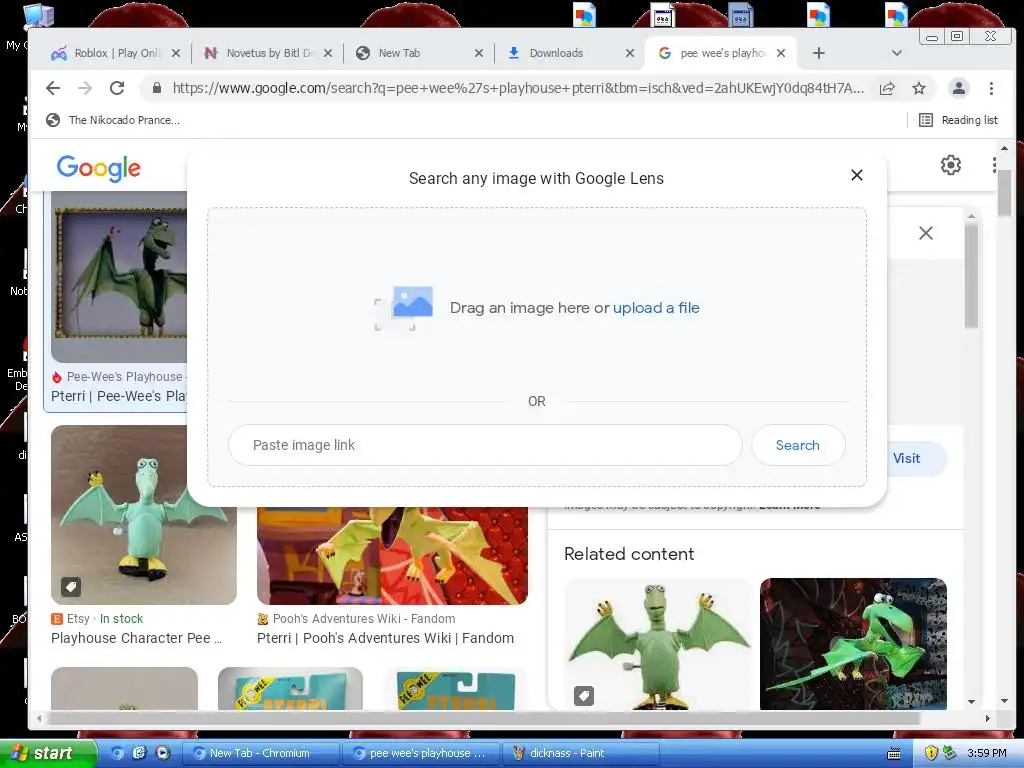Open the Reading list
The image size is (1024, 768).
click(x=958, y=120)
